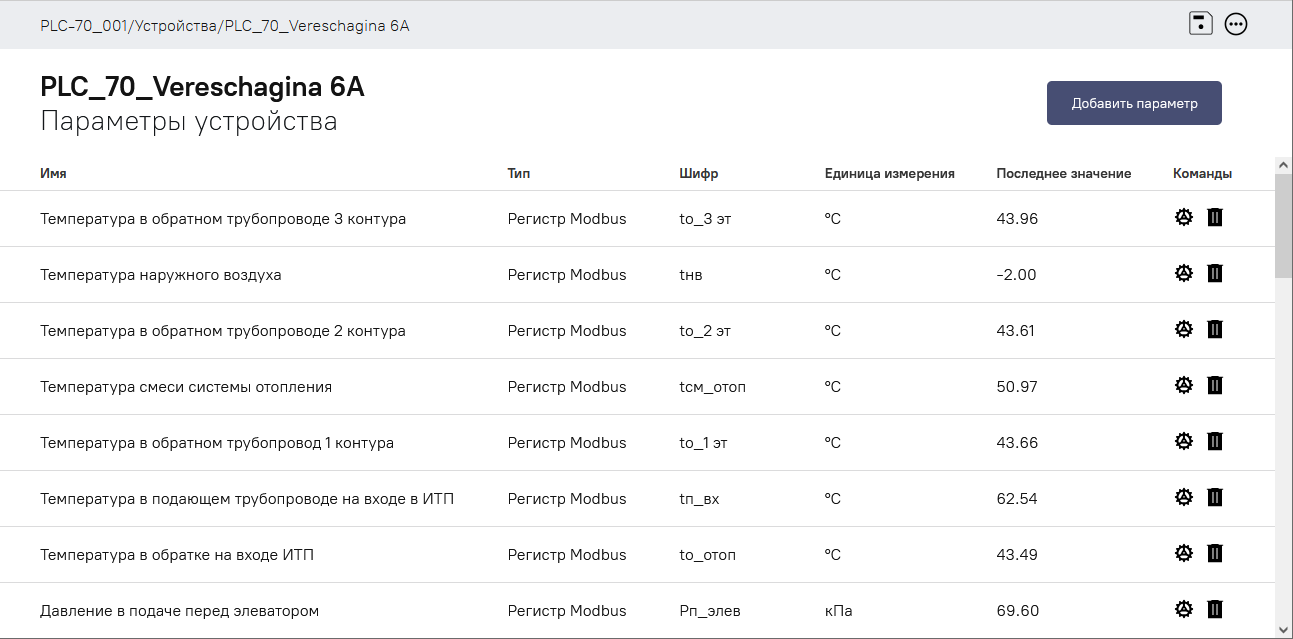Click the value -2.00
Screen dimensions: 1293x639
click(1016, 274)
